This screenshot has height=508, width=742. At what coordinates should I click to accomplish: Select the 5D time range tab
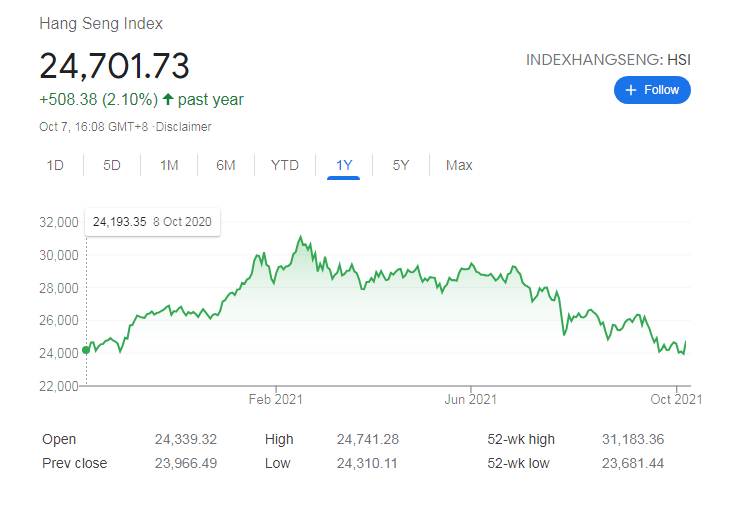[x=112, y=165]
